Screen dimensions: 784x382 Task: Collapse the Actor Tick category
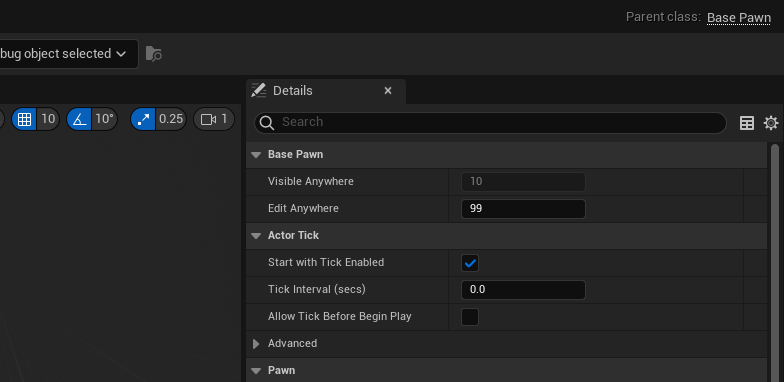256,236
